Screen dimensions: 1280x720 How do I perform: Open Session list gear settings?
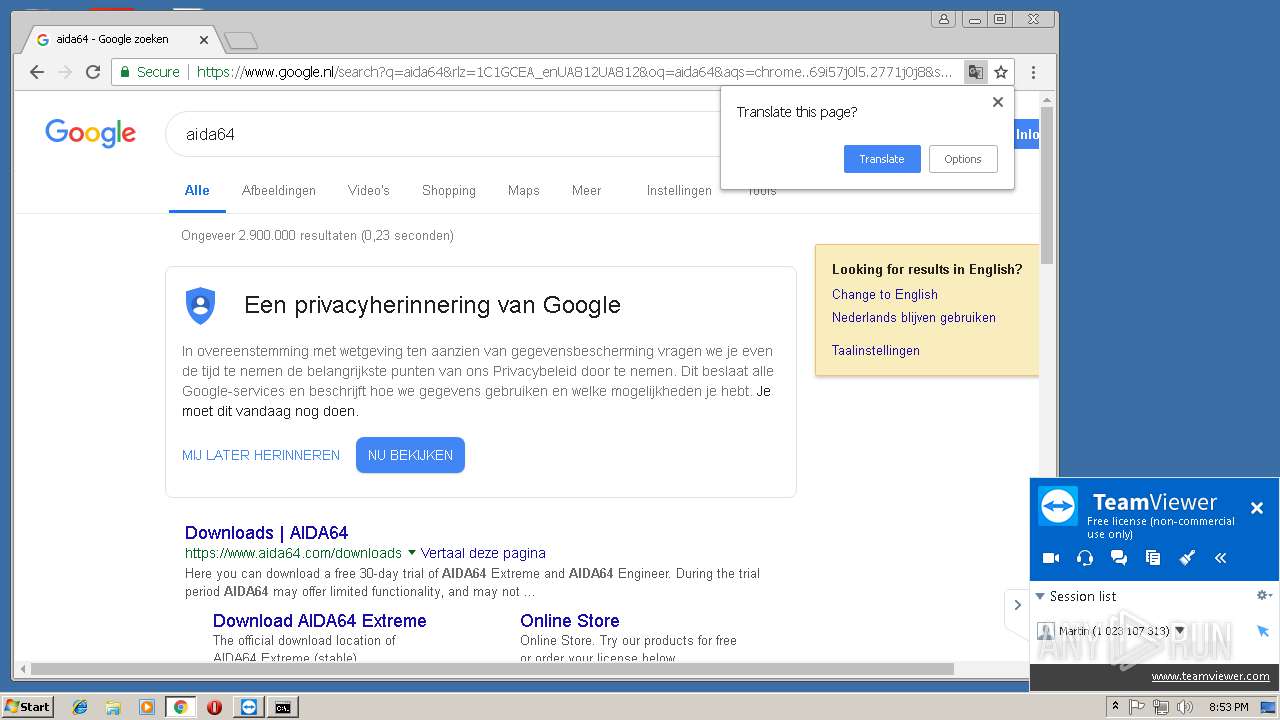click(x=1263, y=595)
